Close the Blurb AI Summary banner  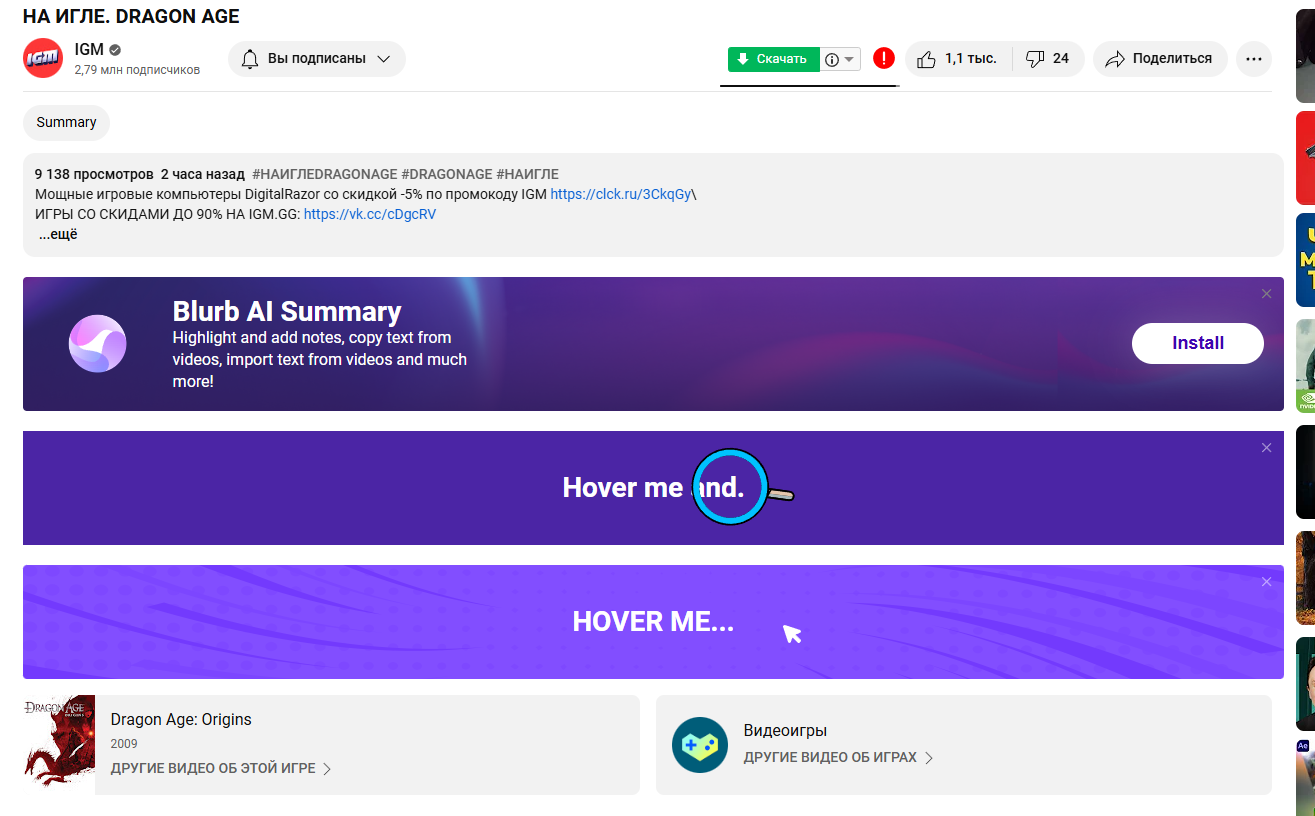pyautogui.click(x=1266, y=294)
